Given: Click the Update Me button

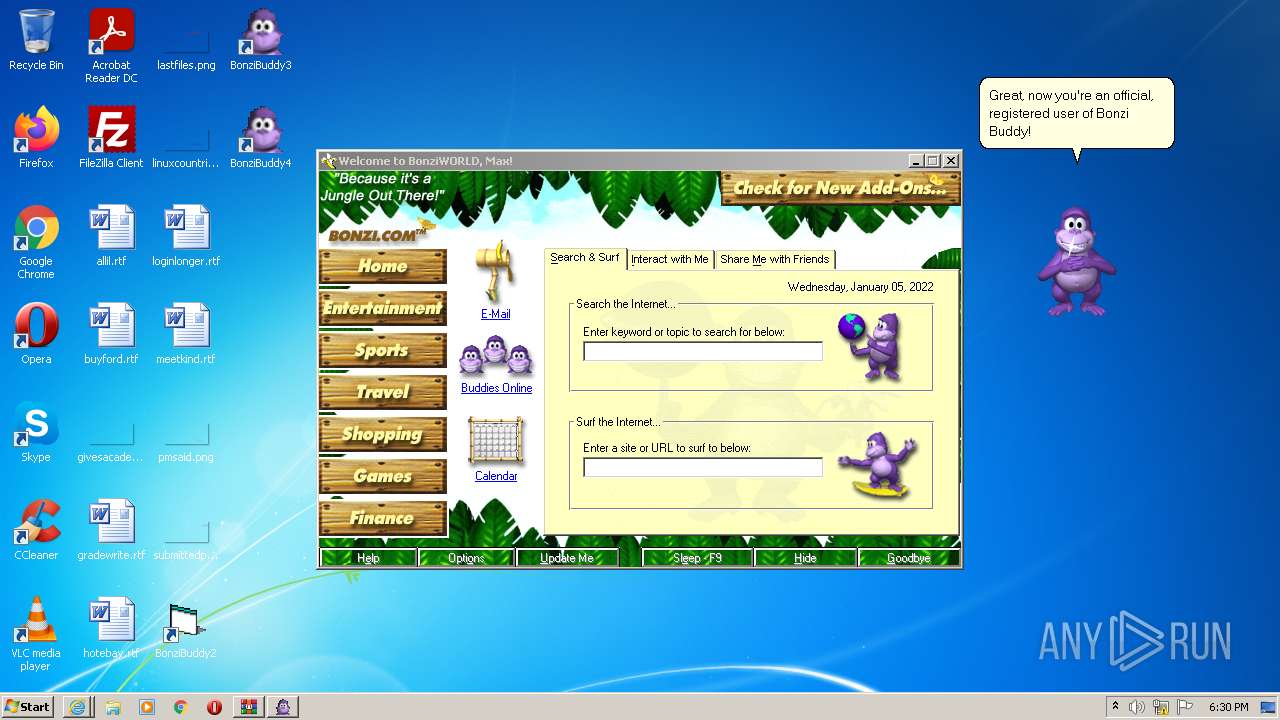Looking at the screenshot, I should [567, 558].
